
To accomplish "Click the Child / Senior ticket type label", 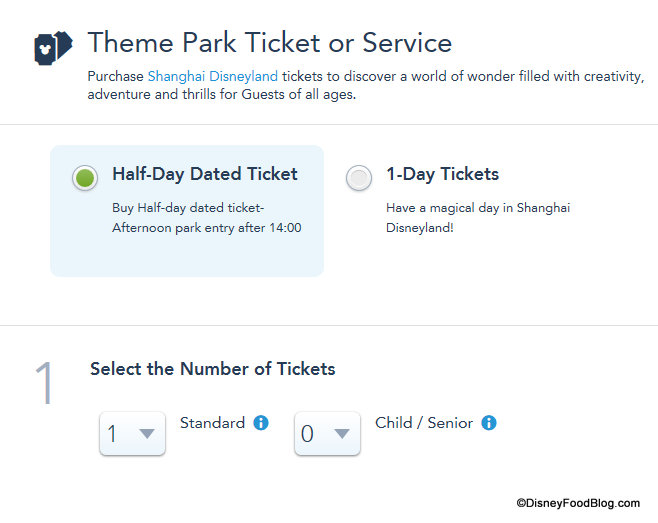I will (x=424, y=423).
